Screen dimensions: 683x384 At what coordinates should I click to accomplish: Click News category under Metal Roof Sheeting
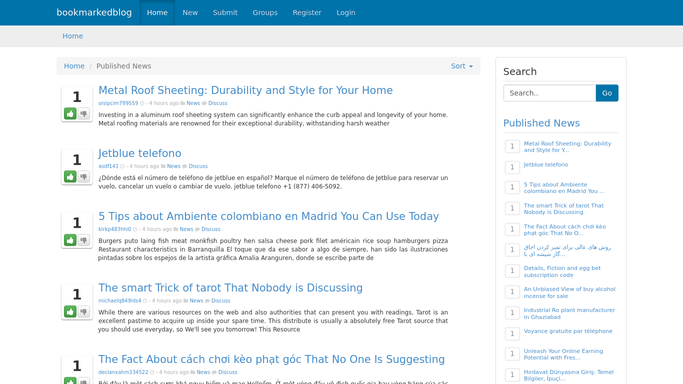coord(193,103)
